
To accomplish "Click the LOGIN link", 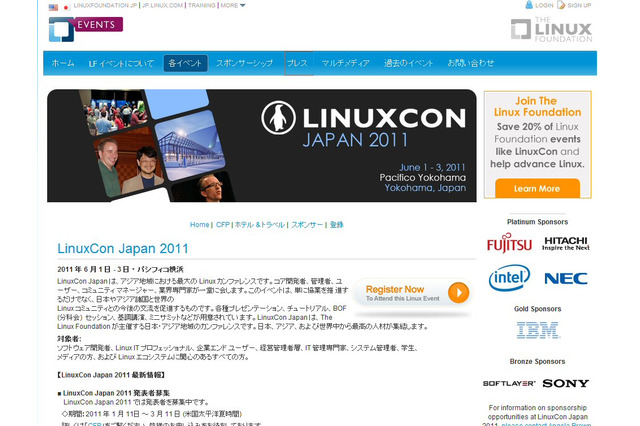I will pyautogui.click(x=544, y=5).
